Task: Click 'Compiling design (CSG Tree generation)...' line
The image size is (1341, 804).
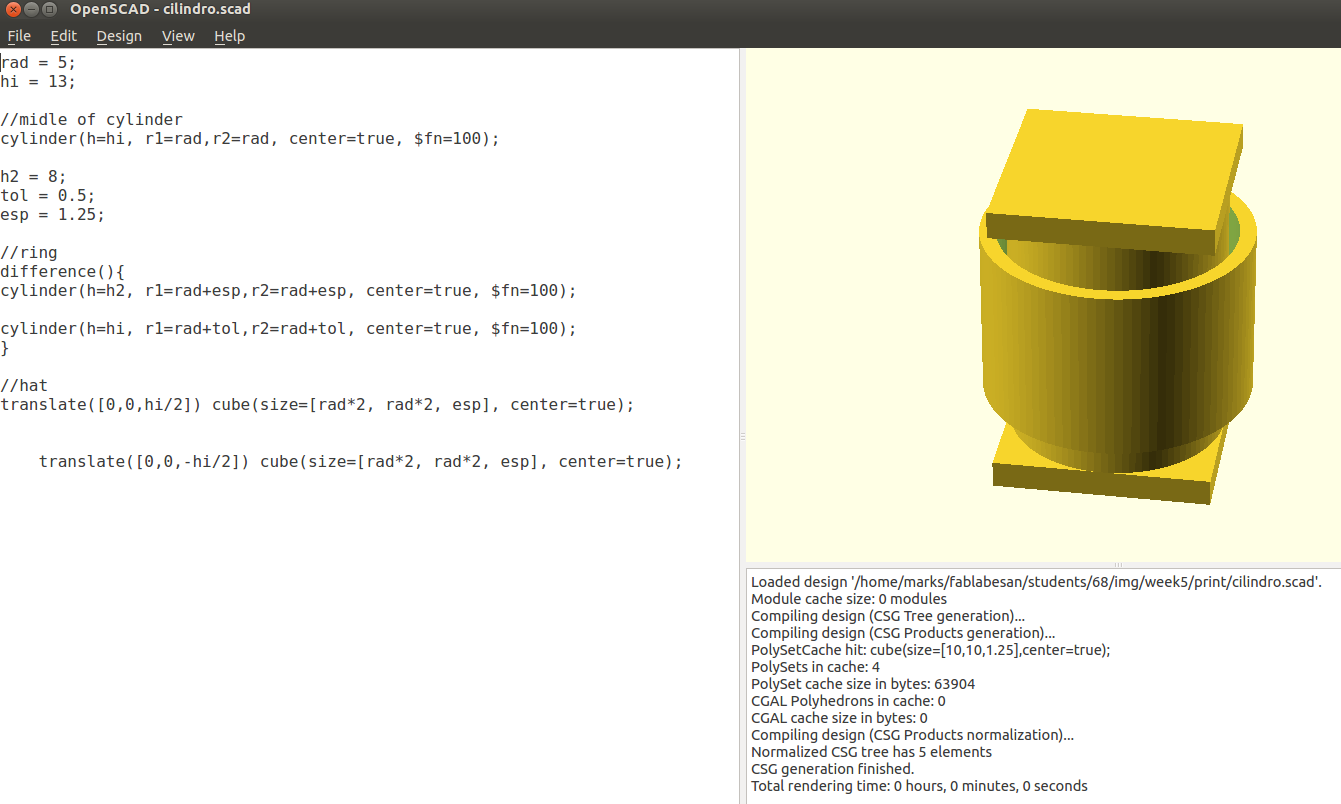Action: pos(887,616)
